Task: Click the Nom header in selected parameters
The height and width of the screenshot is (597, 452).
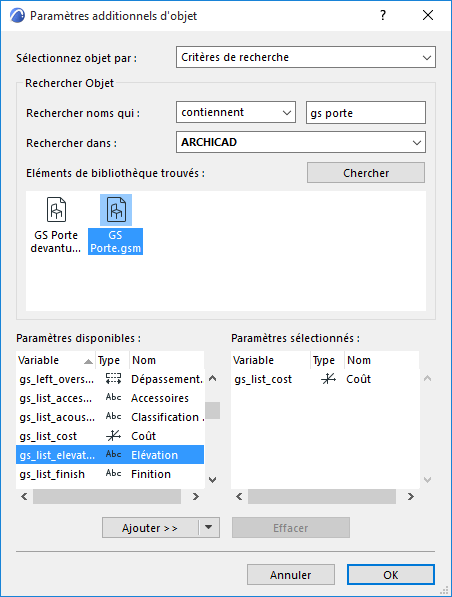Action: coord(382,360)
